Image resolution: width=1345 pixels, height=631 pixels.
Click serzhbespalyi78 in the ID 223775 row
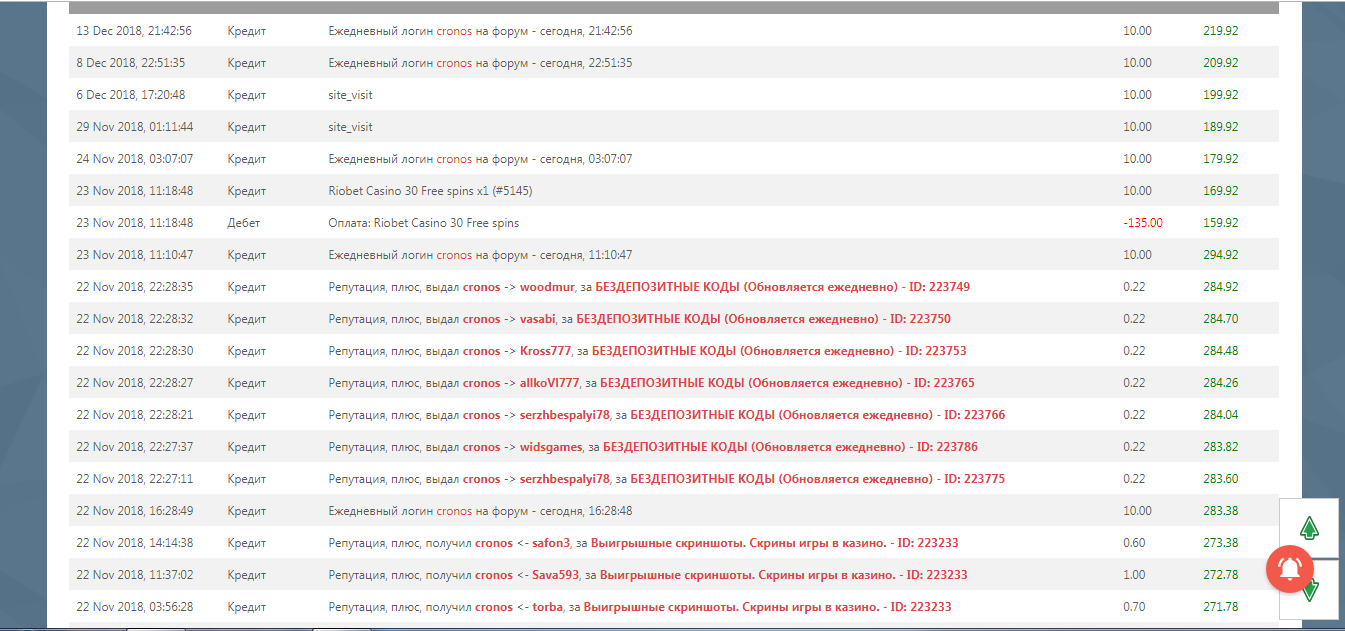(564, 479)
